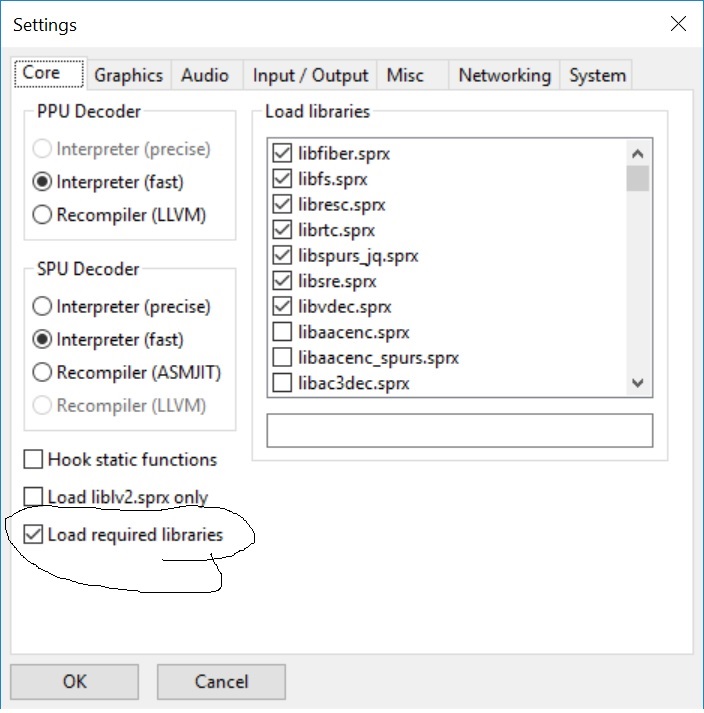This screenshot has width=704, height=713.
Task: Select SPU Recompiler (ASMJIT) option
Action: point(43,373)
